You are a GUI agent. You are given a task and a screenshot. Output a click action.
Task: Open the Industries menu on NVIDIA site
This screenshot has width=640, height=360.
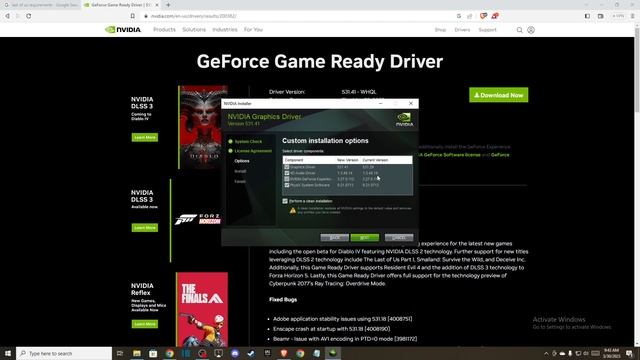pos(224,30)
